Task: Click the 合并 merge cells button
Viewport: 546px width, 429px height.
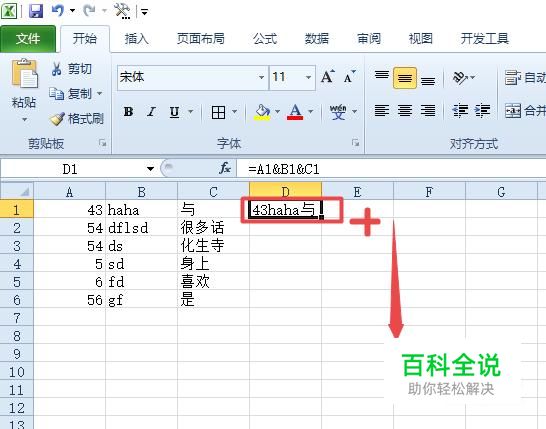Action: [525, 111]
